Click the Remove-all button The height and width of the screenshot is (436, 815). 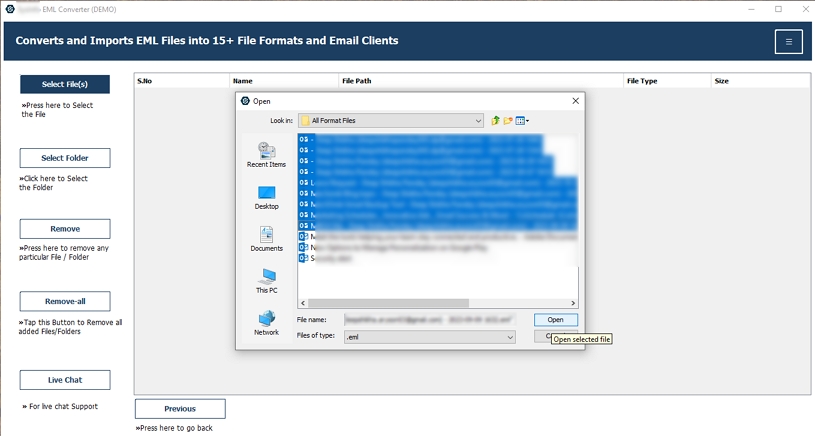pos(65,301)
